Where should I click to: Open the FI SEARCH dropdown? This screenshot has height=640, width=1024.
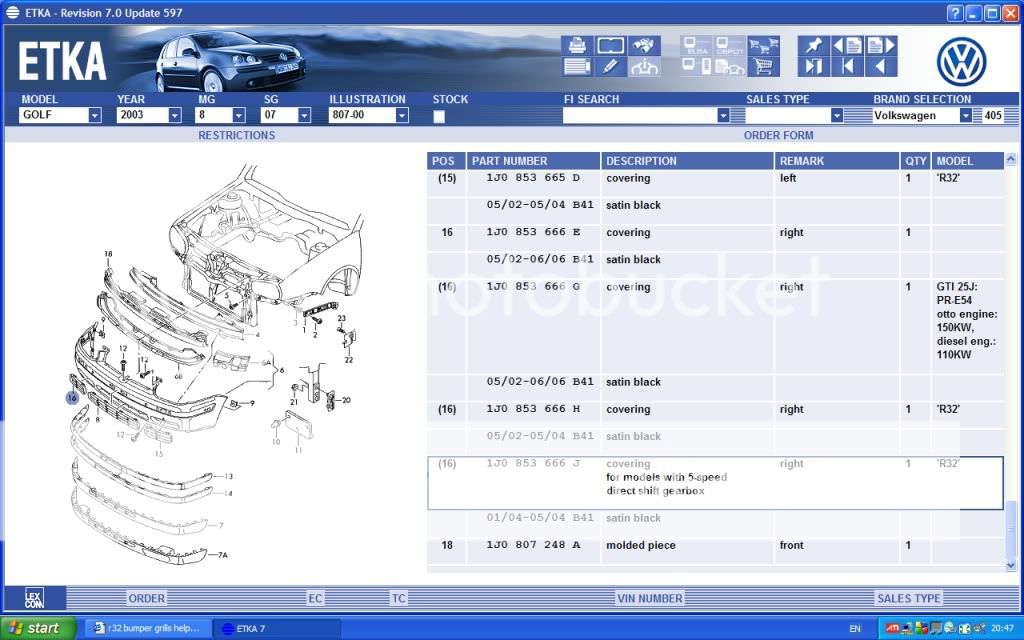723,115
